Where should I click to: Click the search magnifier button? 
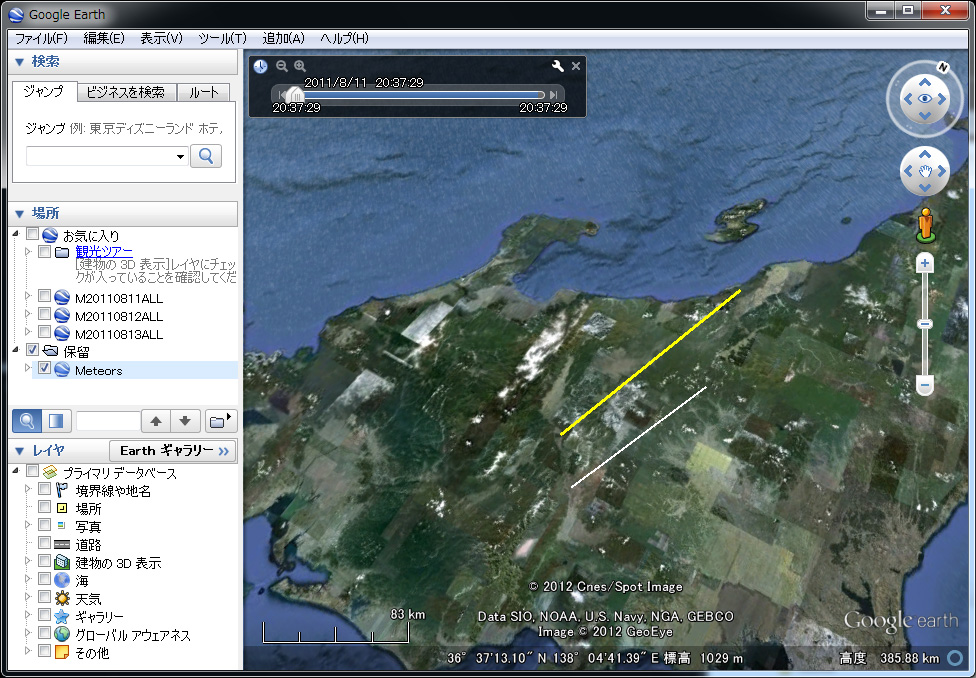click(x=206, y=156)
